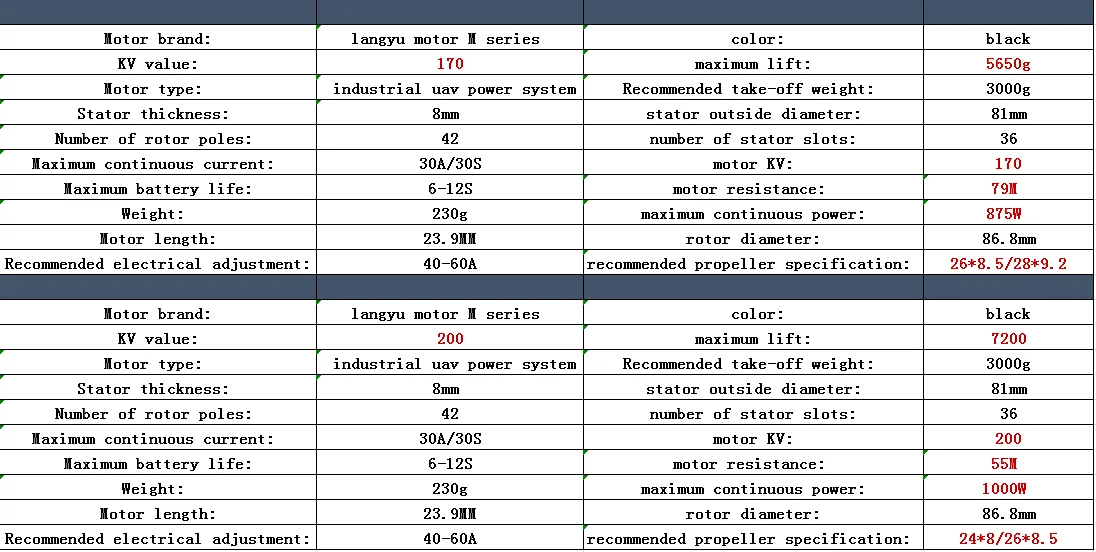Select '40-60A' in the 200 KV table

(450, 539)
